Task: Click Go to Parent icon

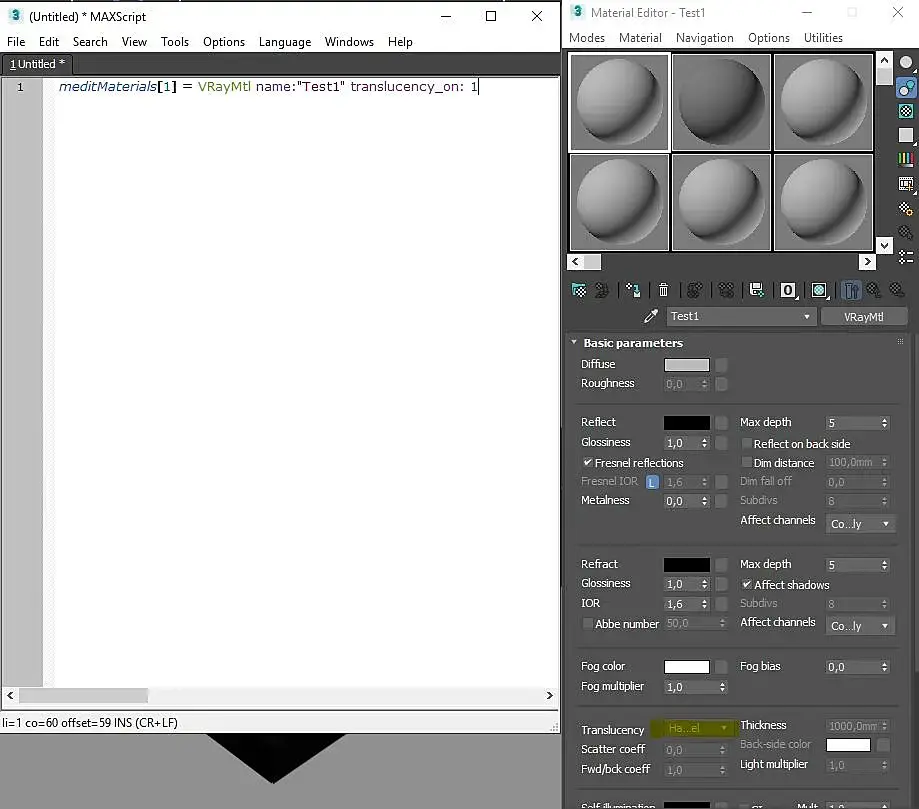Action: [873, 290]
